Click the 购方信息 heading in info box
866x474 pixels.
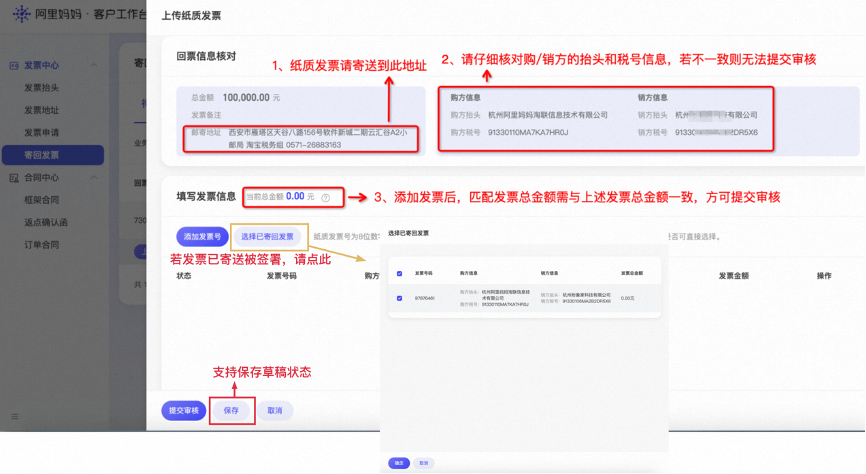point(465,97)
